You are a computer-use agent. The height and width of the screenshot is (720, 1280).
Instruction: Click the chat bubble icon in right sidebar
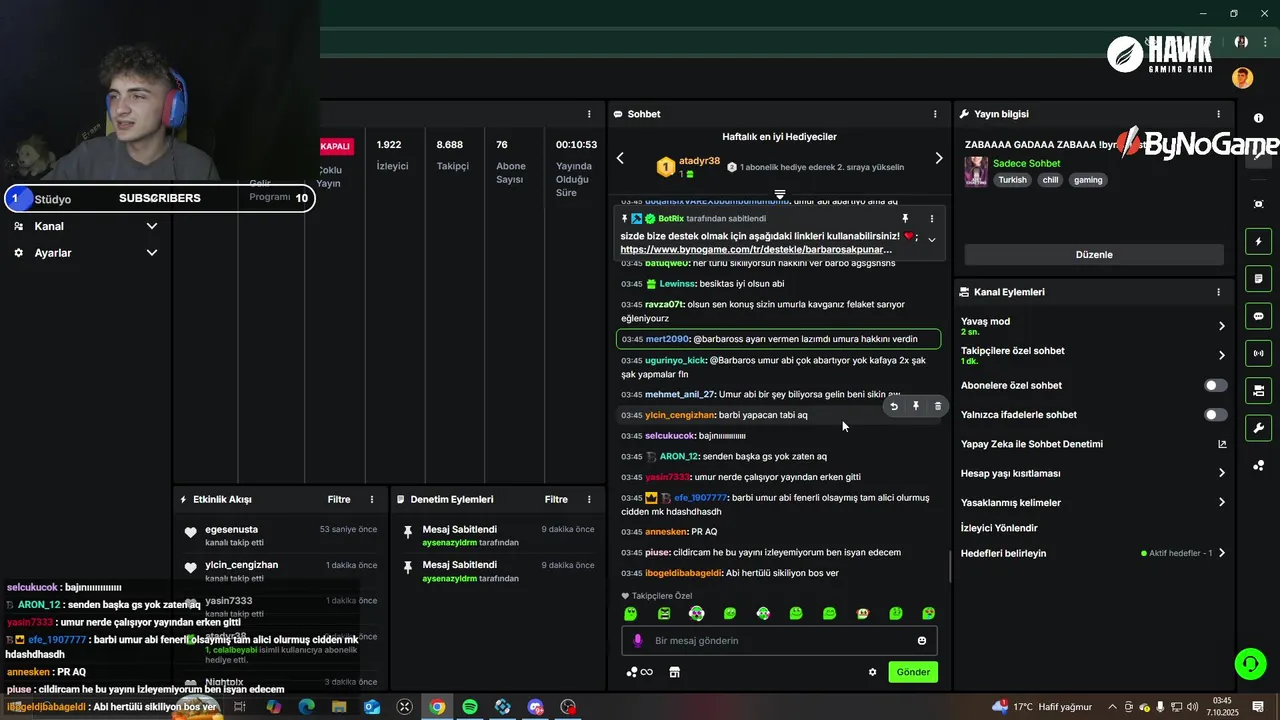click(x=1259, y=316)
